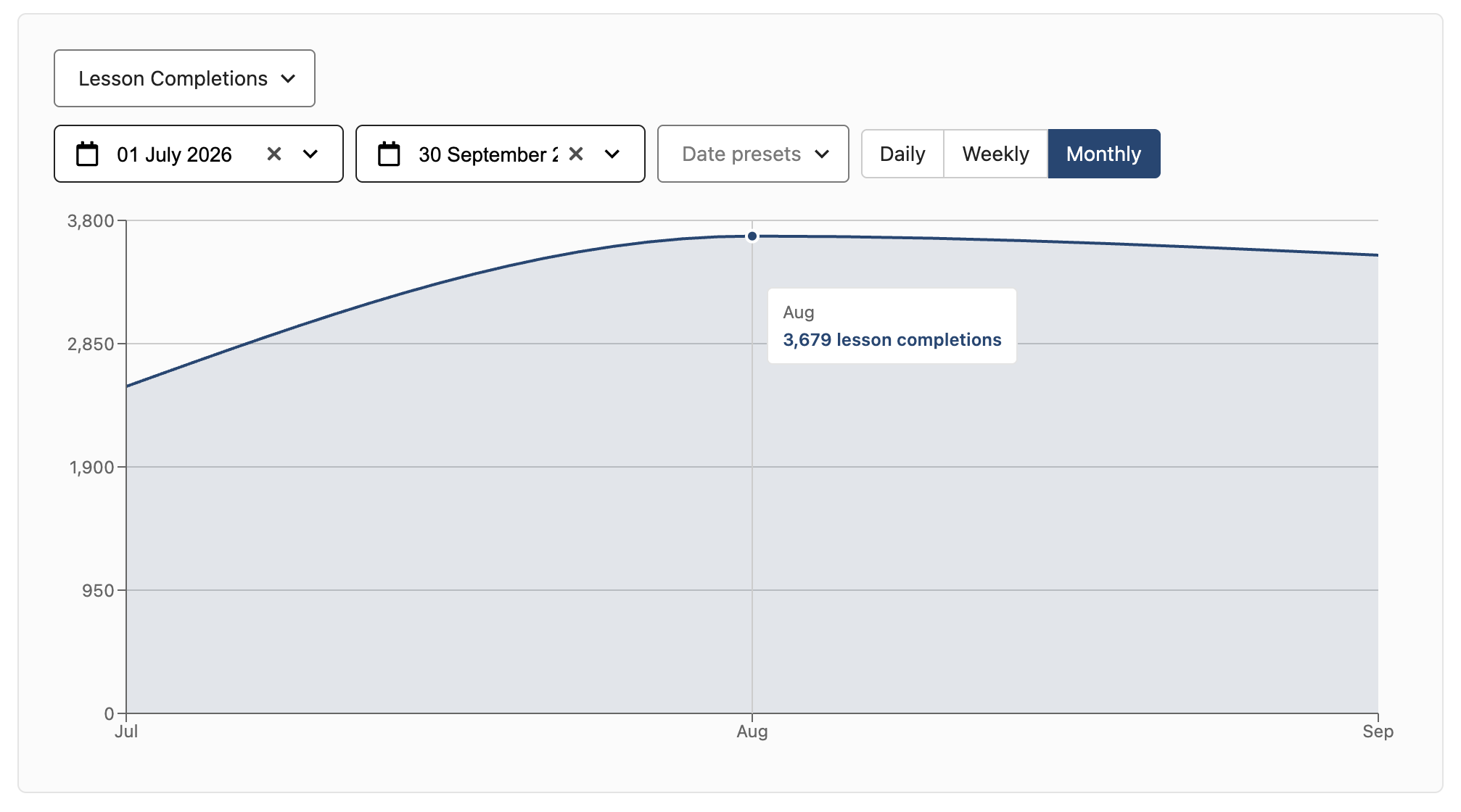
Task: Click the 3,679 lesson completions tooltip text
Action: coord(892,340)
